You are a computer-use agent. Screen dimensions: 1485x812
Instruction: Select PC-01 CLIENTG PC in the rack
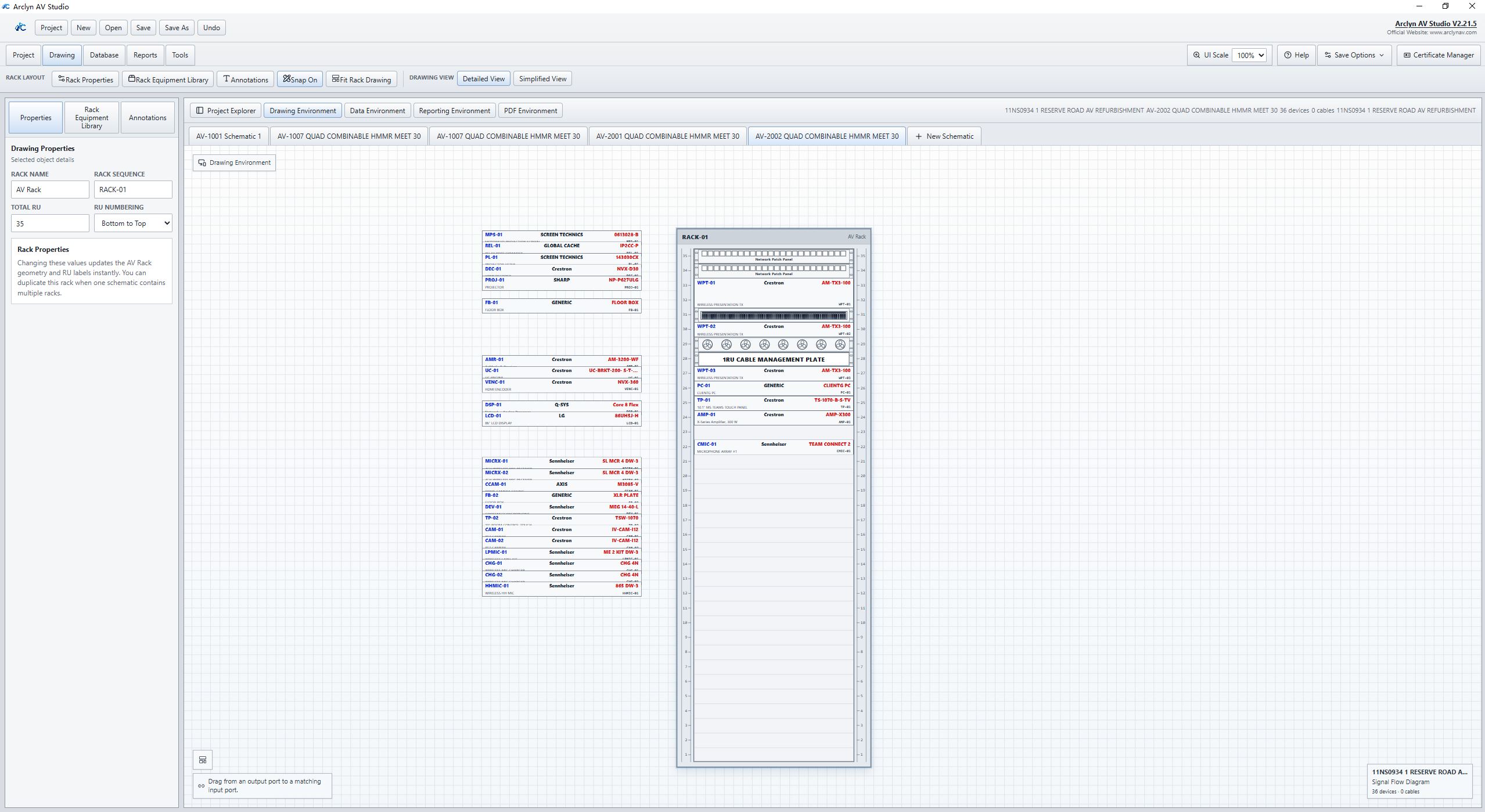[x=774, y=388]
